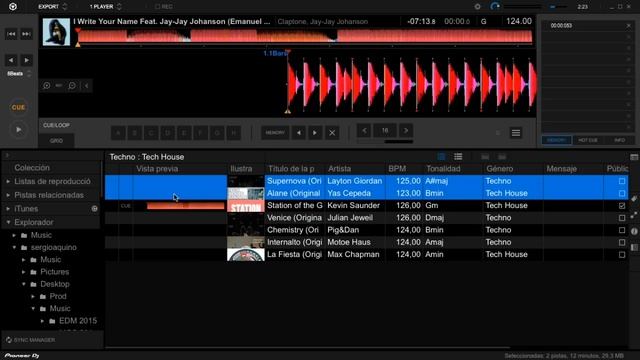Viewport: 640px width, 360px height.
Task: Toggle the REC recording button
Action: click(x=164, y=7)
